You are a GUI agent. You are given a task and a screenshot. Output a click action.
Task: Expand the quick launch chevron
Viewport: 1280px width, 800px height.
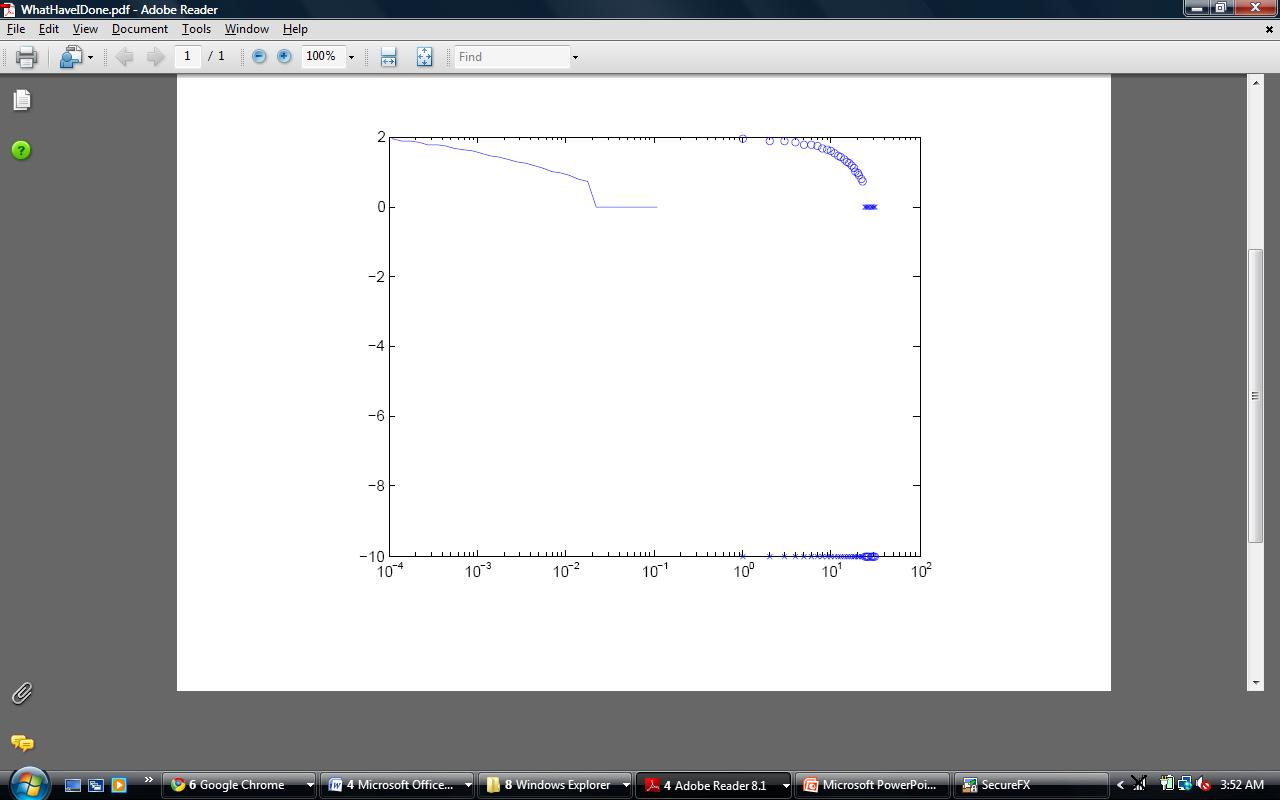149,780
